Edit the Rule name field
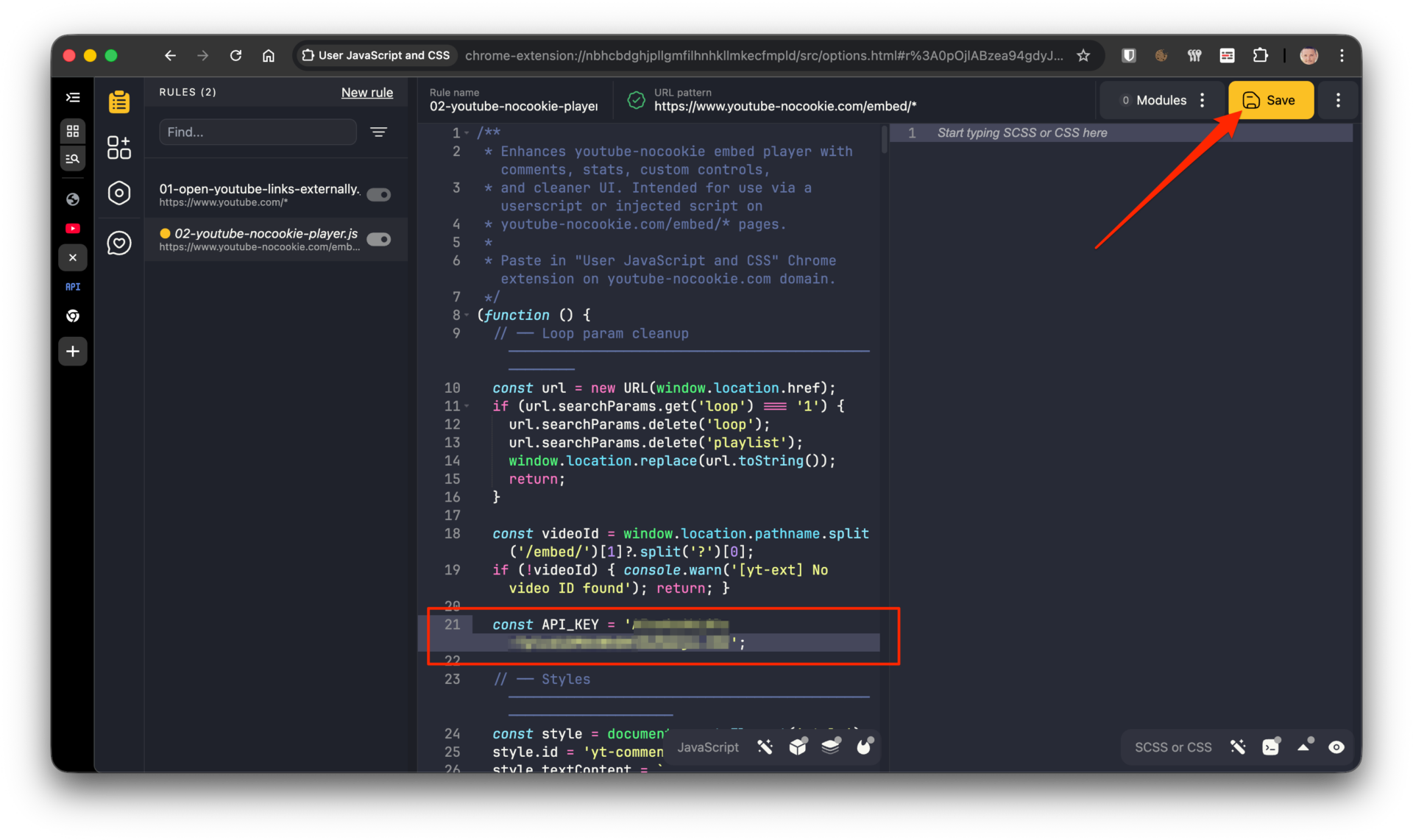1413x840 pixels. 514,100
